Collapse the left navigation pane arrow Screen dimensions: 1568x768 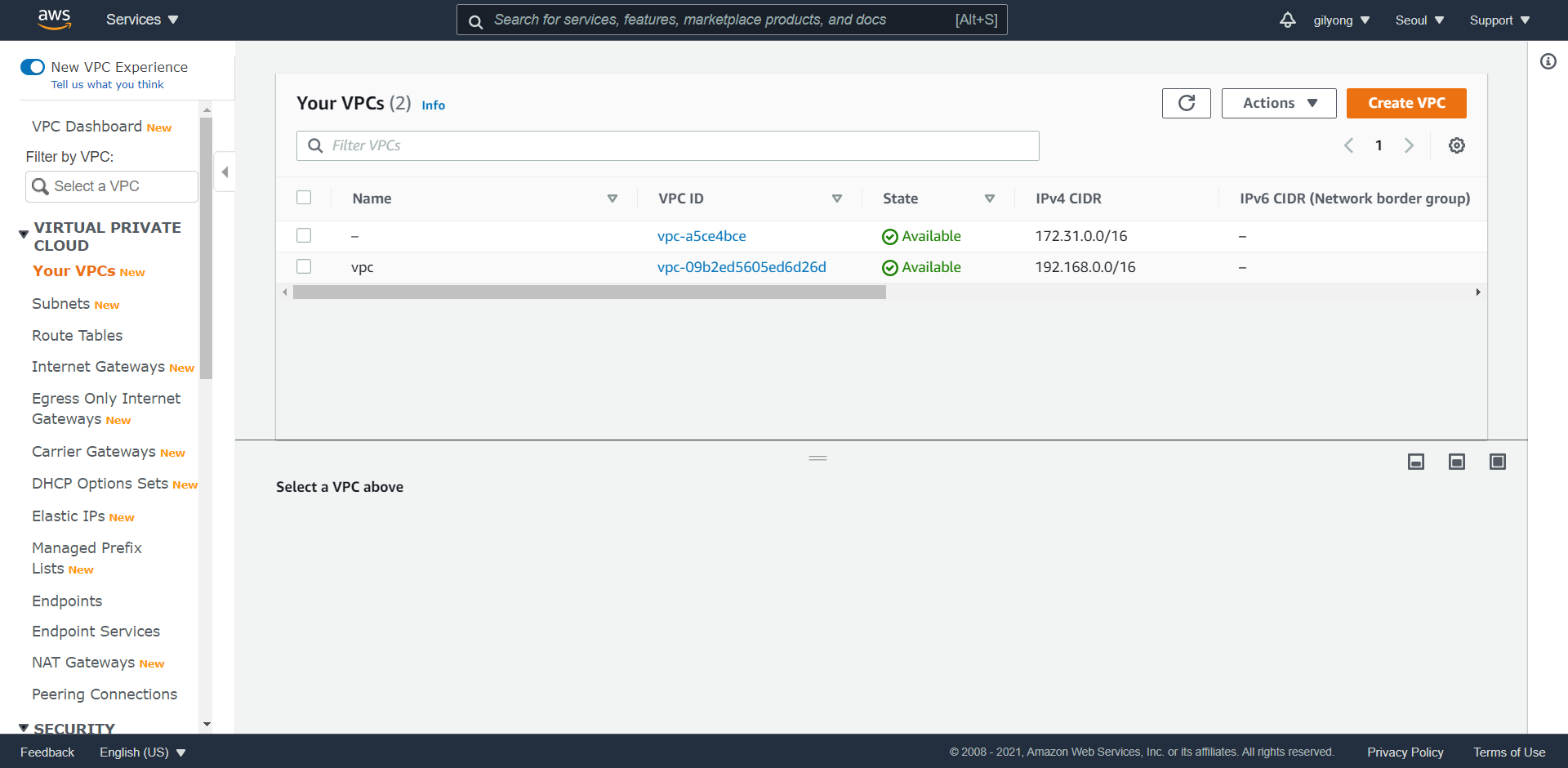coord(225,172)
